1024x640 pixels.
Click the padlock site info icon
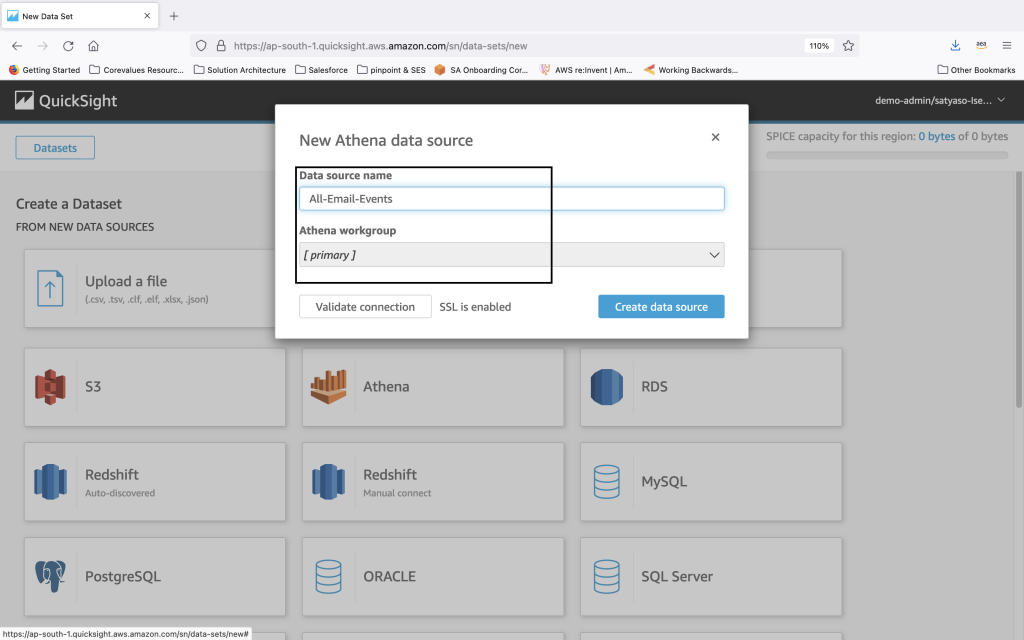click(x=221, y=46)
